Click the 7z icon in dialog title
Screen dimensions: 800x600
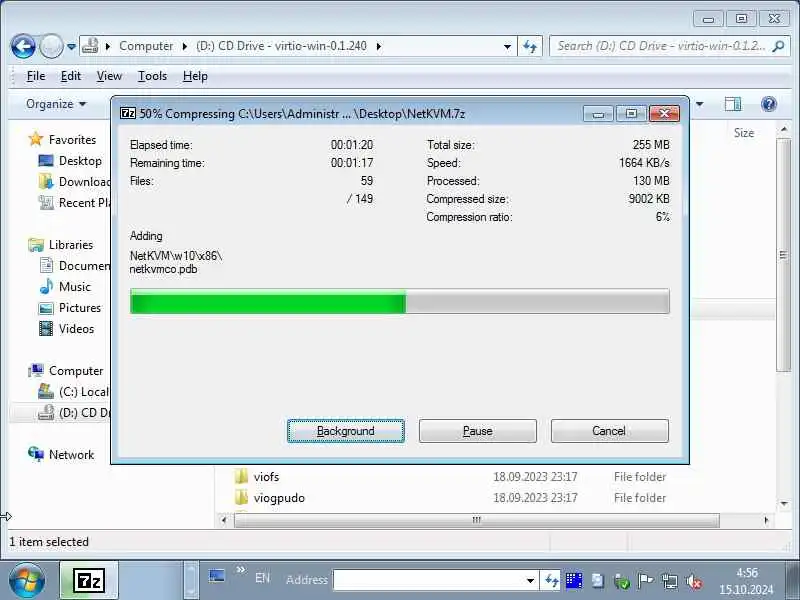click(128, 113)
